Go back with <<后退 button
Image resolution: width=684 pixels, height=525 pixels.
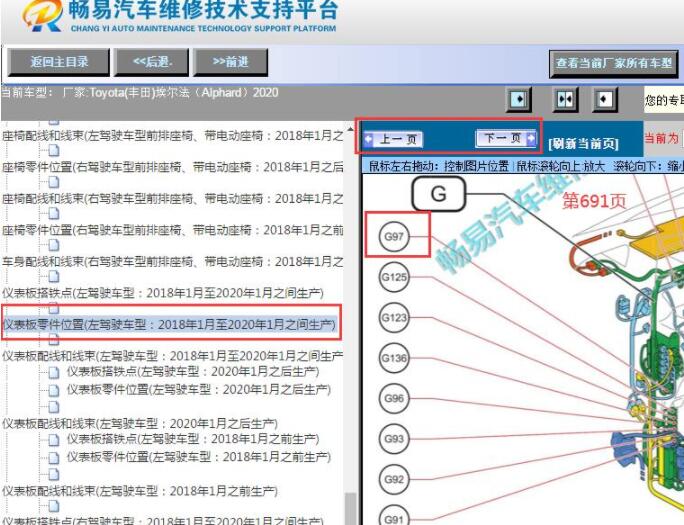click(151, 62)
